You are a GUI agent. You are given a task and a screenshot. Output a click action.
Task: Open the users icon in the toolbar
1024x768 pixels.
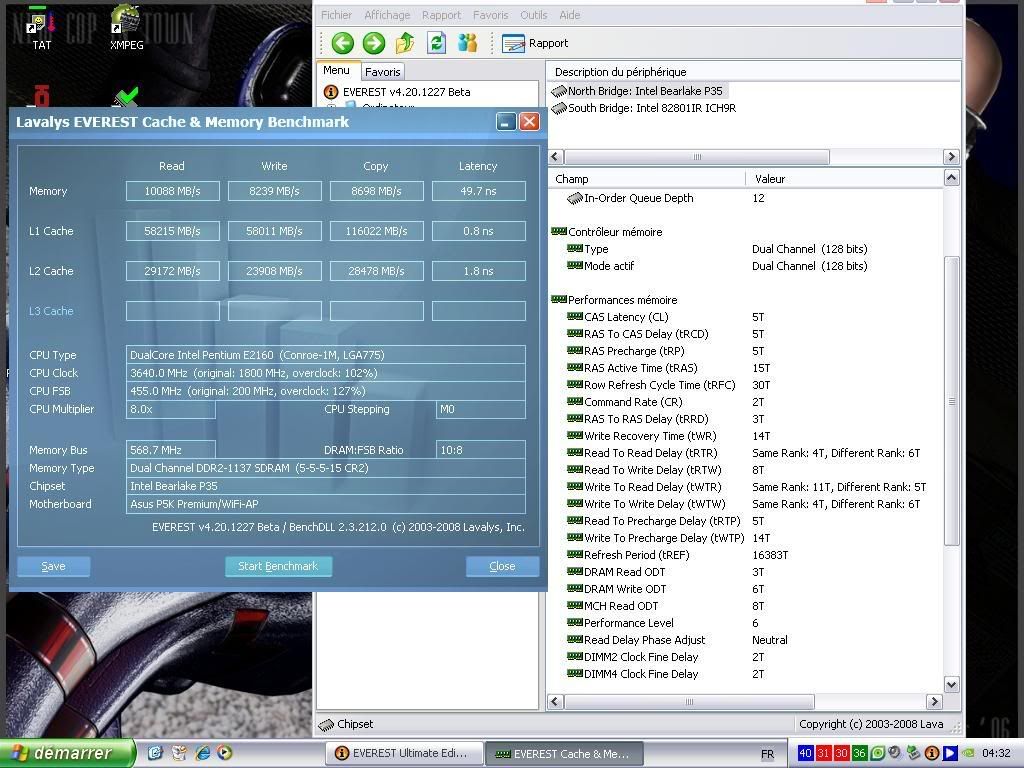pyautogui.click(x=467, y=43)
